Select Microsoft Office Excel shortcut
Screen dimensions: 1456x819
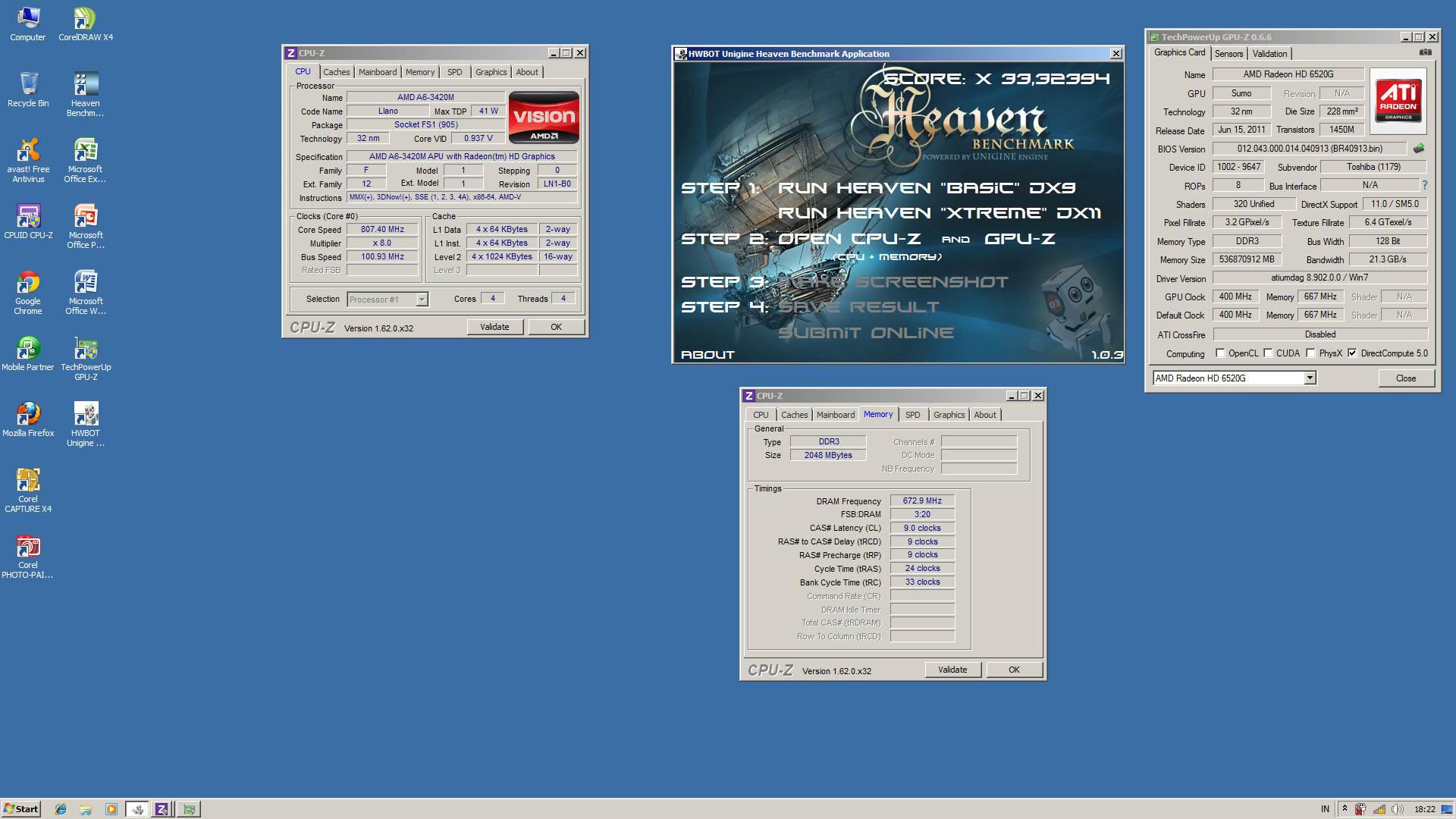tap(86, 161)
